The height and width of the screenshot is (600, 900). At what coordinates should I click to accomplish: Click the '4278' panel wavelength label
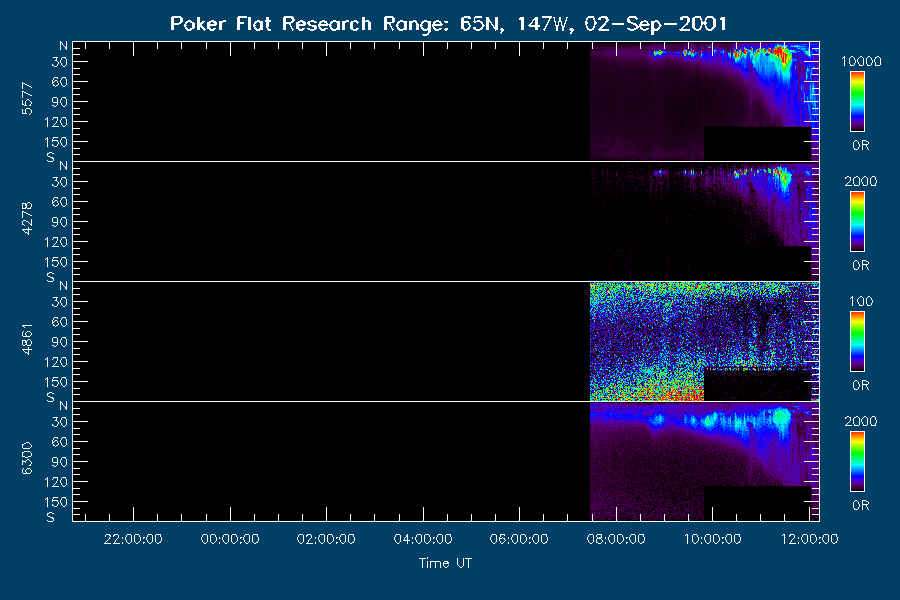(x=27, y=219)
